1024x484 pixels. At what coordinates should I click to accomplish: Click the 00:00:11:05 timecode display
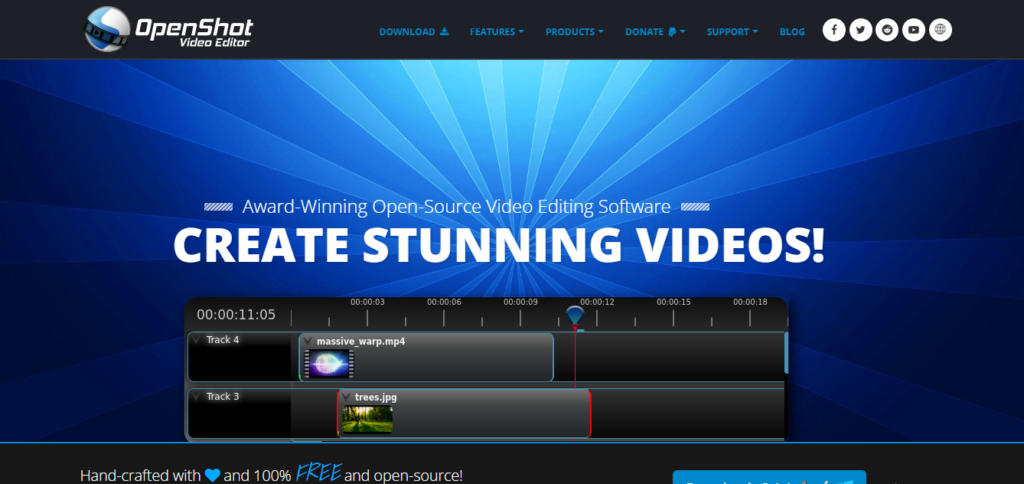tap(236, 315)
